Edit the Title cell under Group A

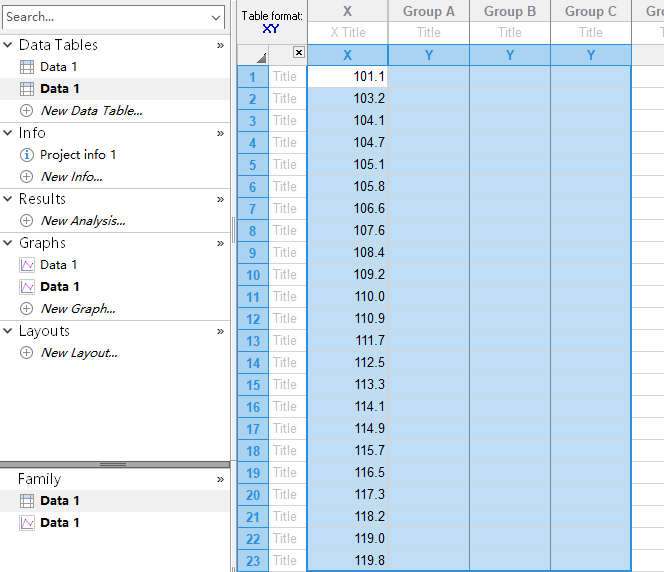click(x=429, y=33)
